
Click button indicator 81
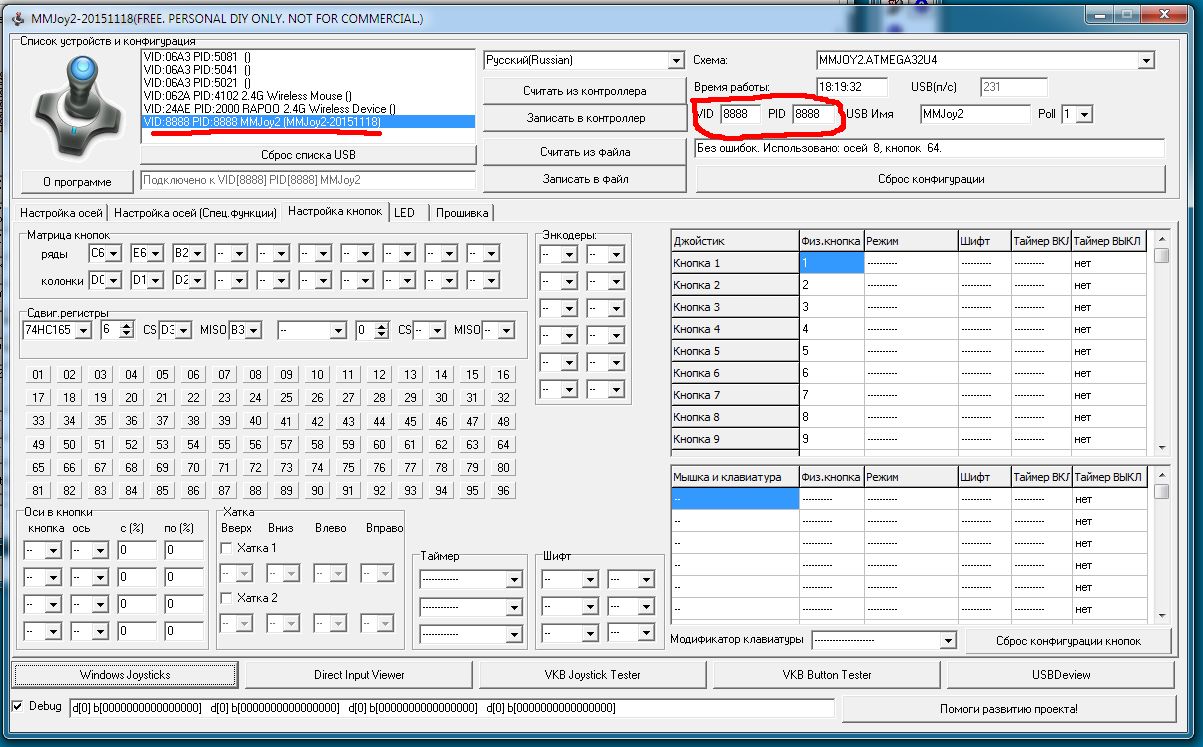(x=38, y=490)
